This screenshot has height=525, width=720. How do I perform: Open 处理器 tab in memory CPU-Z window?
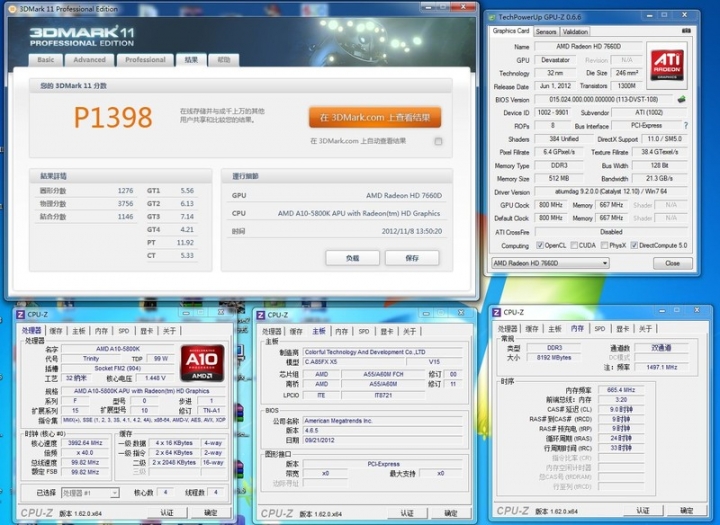(507, 328)
